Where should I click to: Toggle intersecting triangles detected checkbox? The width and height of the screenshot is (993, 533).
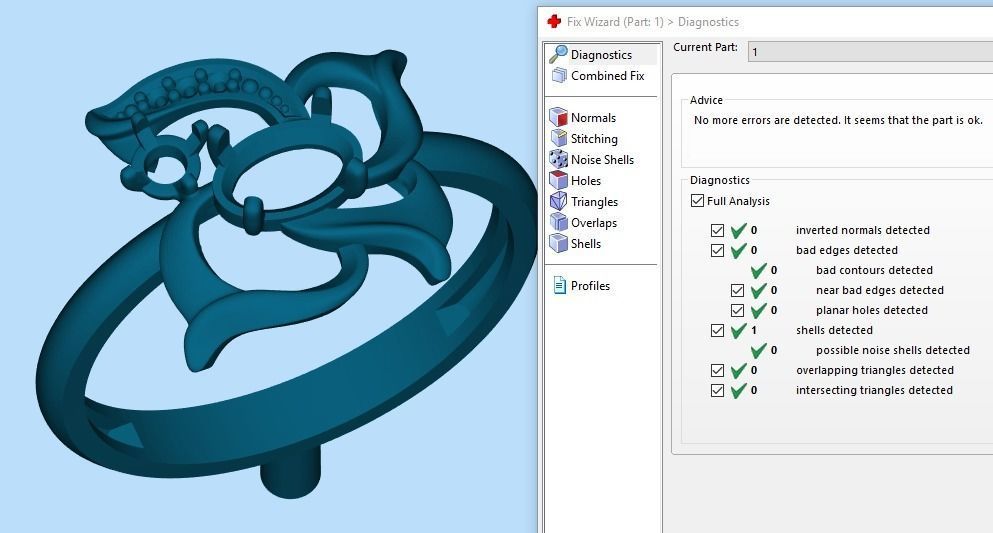tap(717, 391)
